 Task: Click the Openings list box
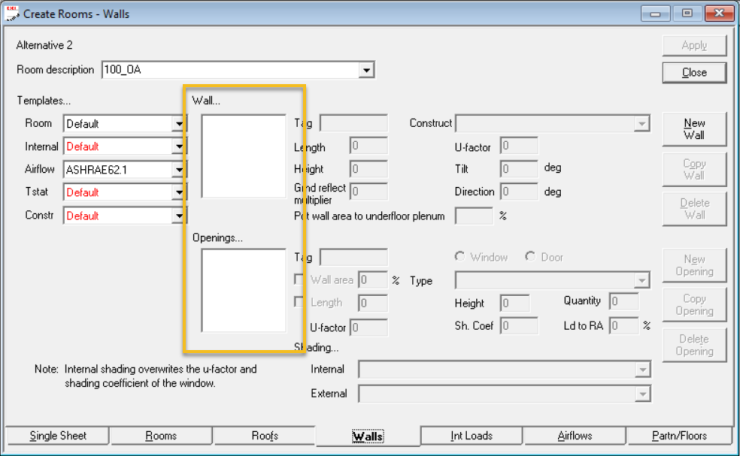pyautogui.click(x=244, y=291)
